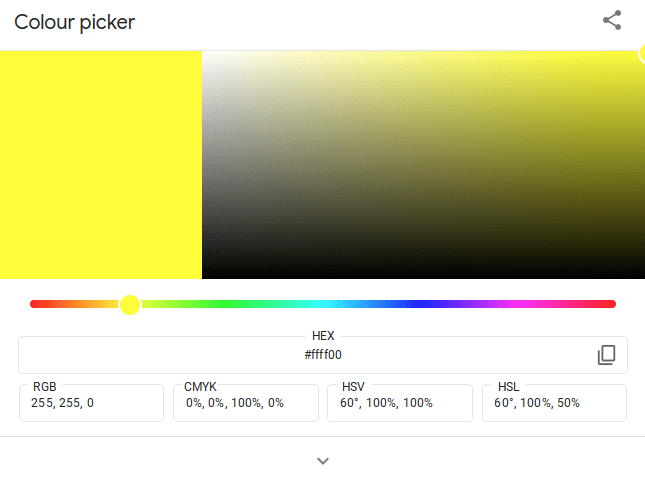645x481 pixels.
Task: Pick mid grey on the gradient's left edge
Action: point(204,165)
